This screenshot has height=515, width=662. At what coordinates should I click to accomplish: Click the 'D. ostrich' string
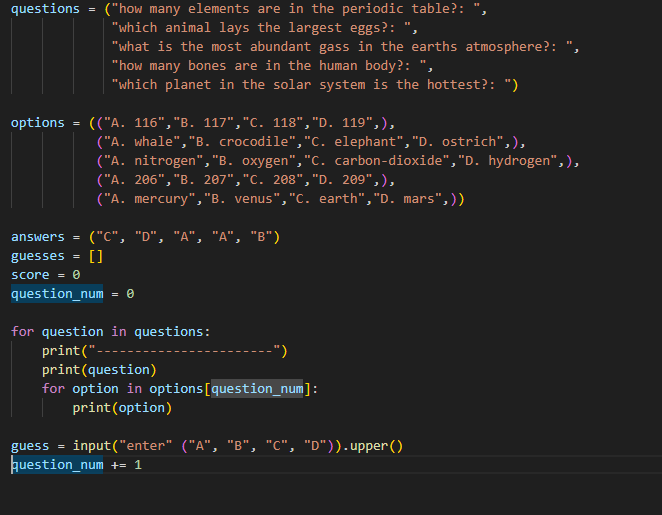tap(461, 142)
